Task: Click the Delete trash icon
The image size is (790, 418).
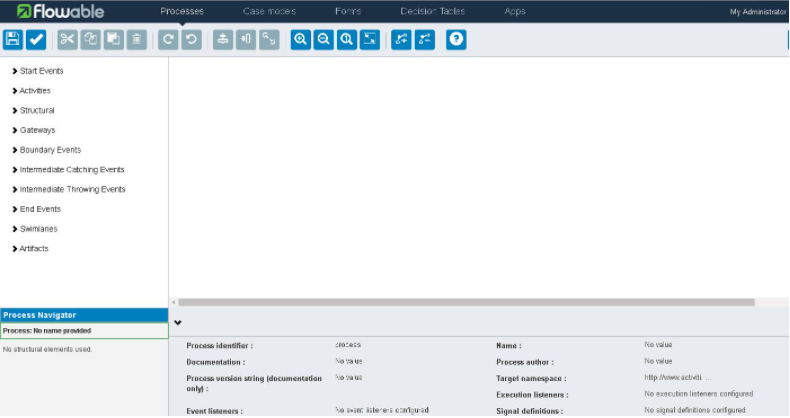Action: point(137,39)
